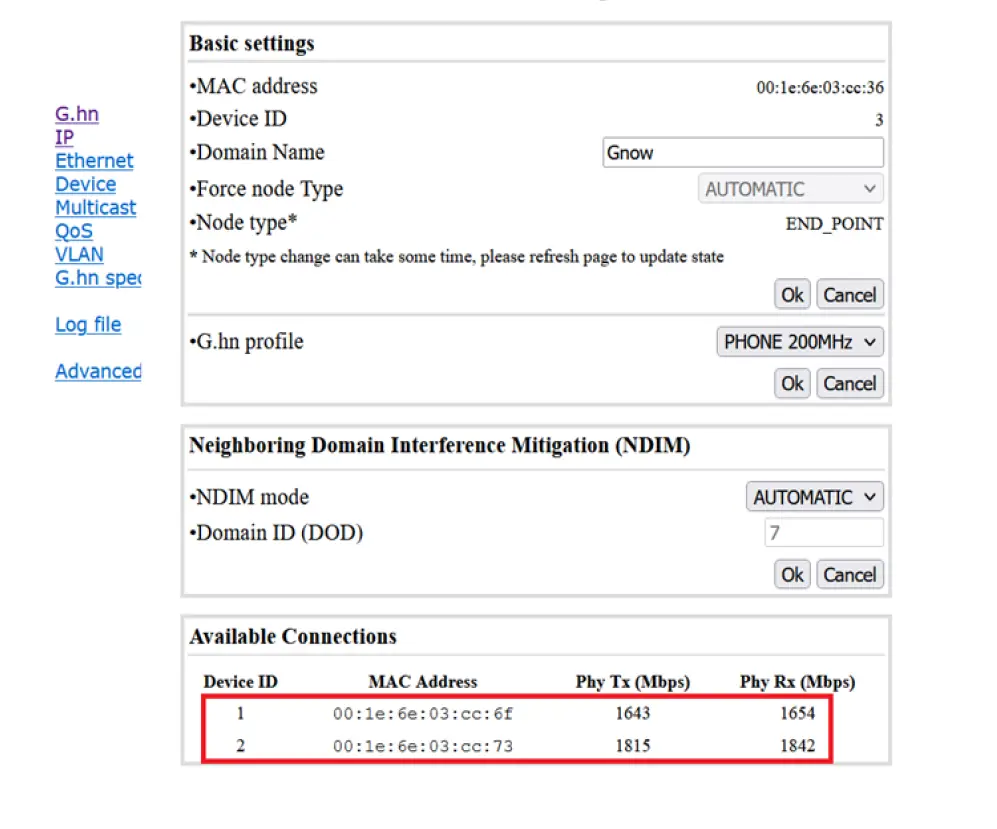Click the Phy Tx (Mbps) column header
The width and height of the screenshot is (997, 829).
(633, 682)
